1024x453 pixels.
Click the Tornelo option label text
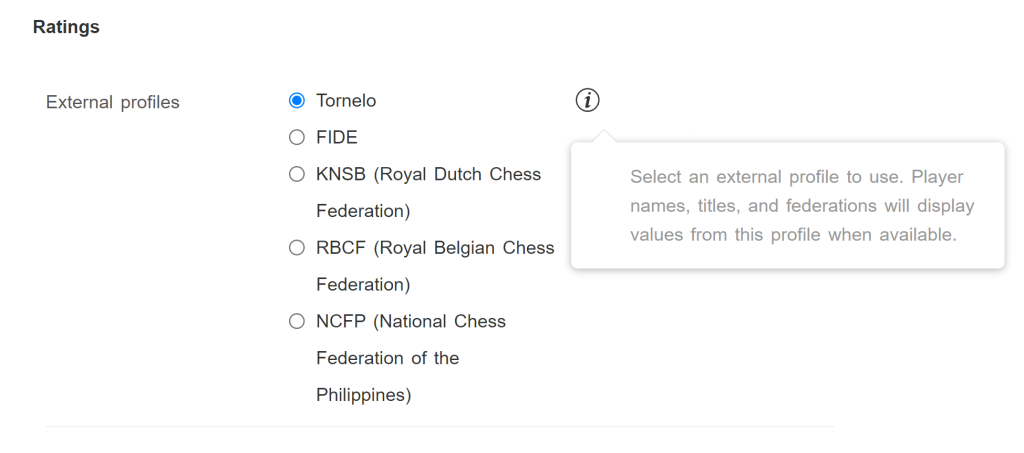click(x=346, y=101)
